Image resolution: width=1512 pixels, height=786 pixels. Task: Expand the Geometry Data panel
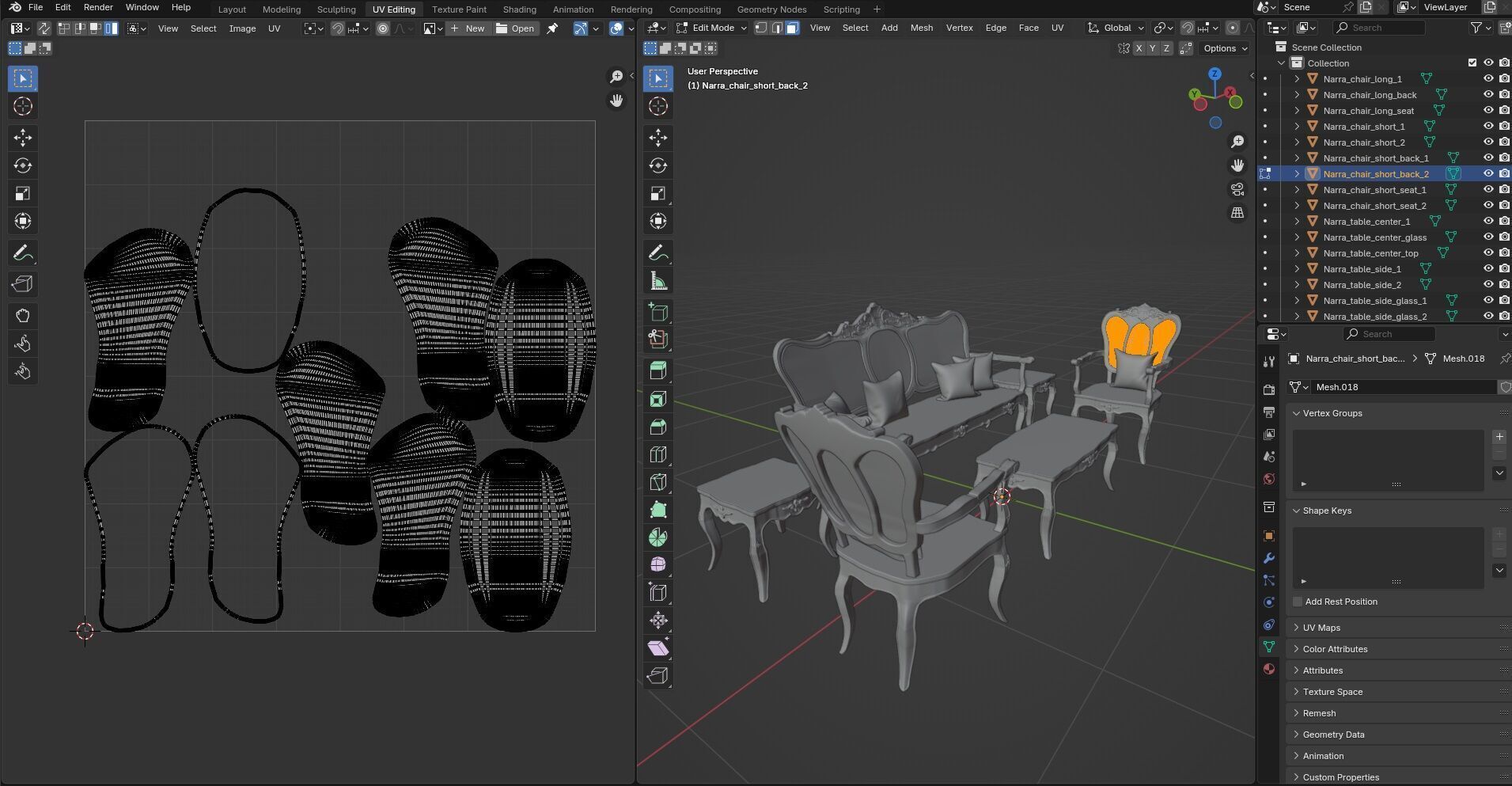pos(1297,735)
